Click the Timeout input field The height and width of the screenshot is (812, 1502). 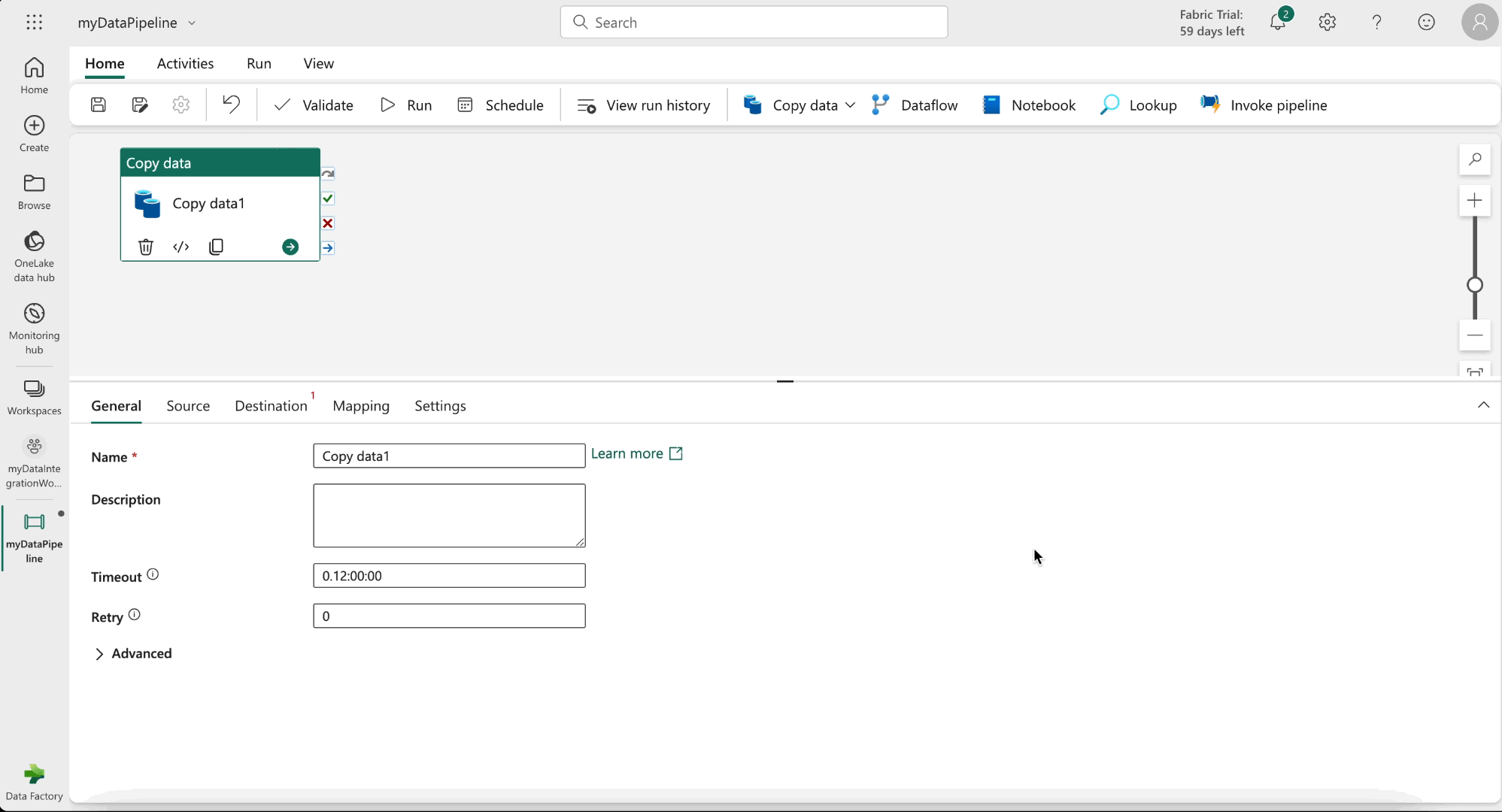[449, 576]
